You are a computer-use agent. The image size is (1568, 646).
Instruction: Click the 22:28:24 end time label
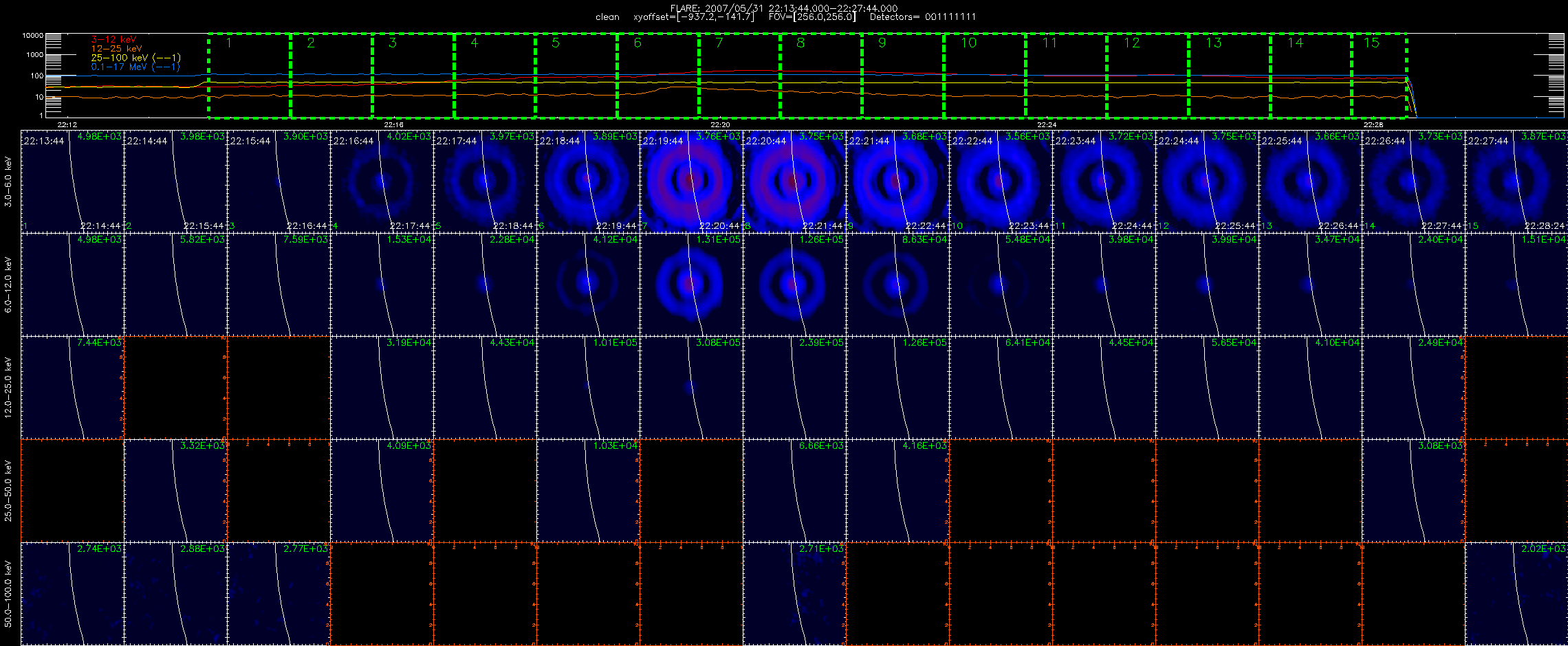1545,225
